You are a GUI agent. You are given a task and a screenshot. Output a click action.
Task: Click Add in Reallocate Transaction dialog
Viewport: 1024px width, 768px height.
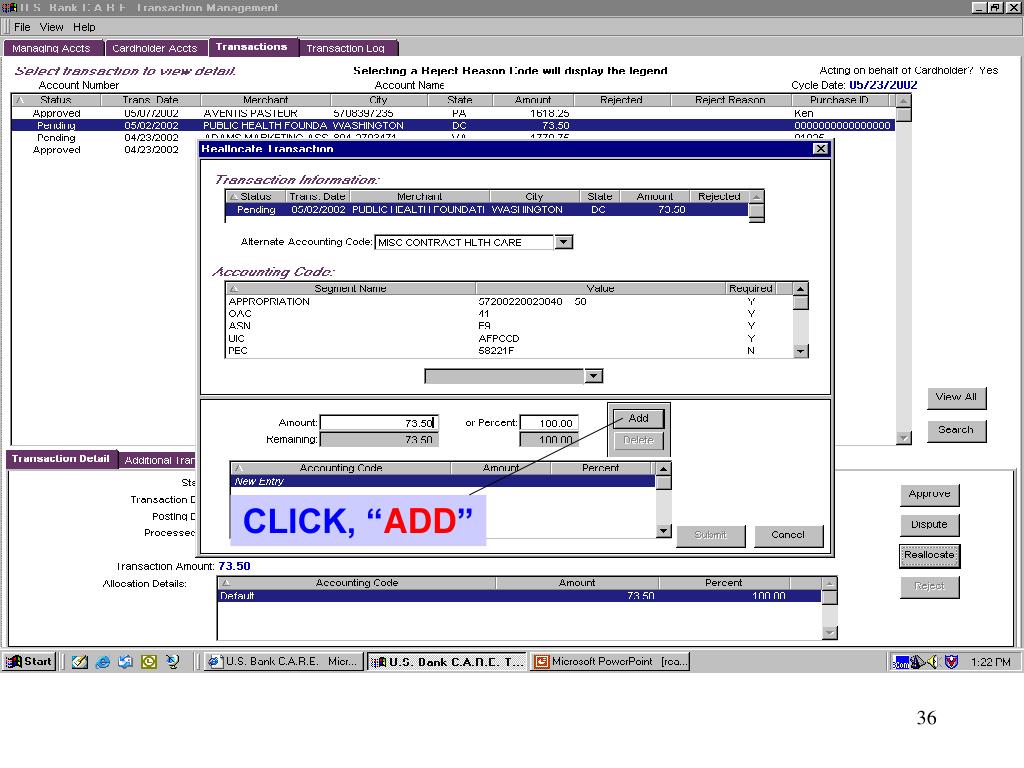(638, 418)
